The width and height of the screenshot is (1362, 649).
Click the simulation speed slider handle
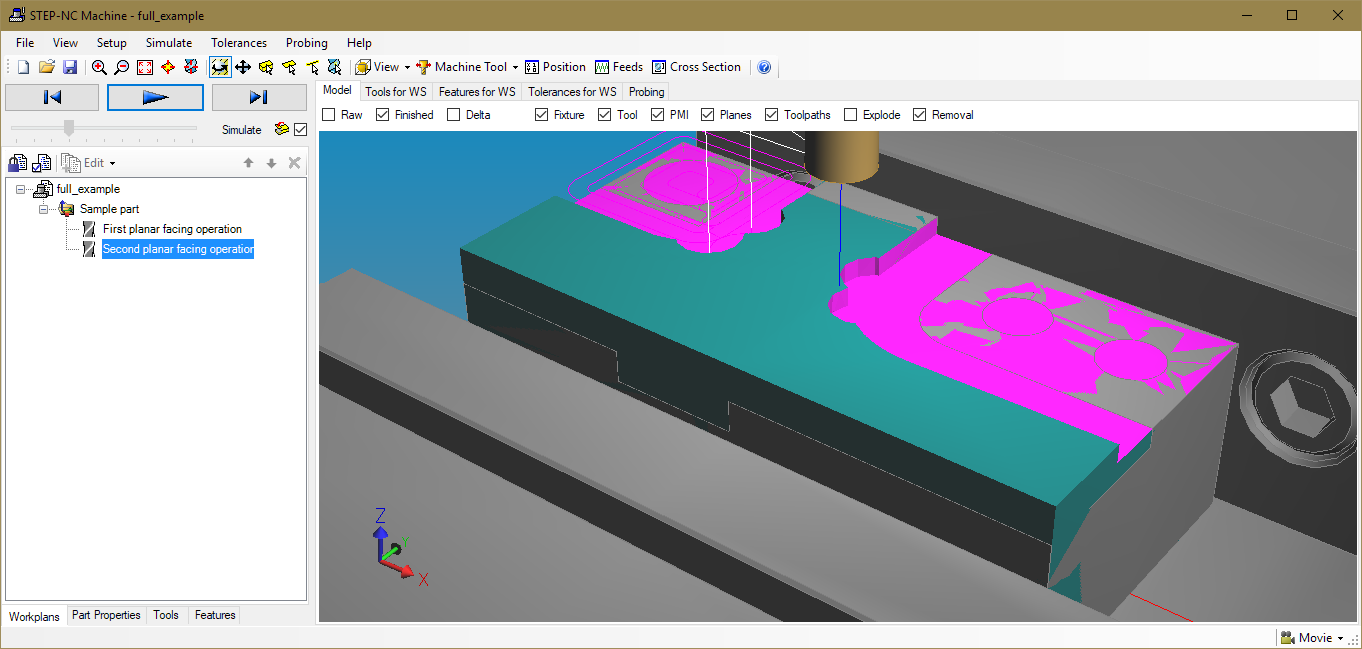(x=69, y=128)
